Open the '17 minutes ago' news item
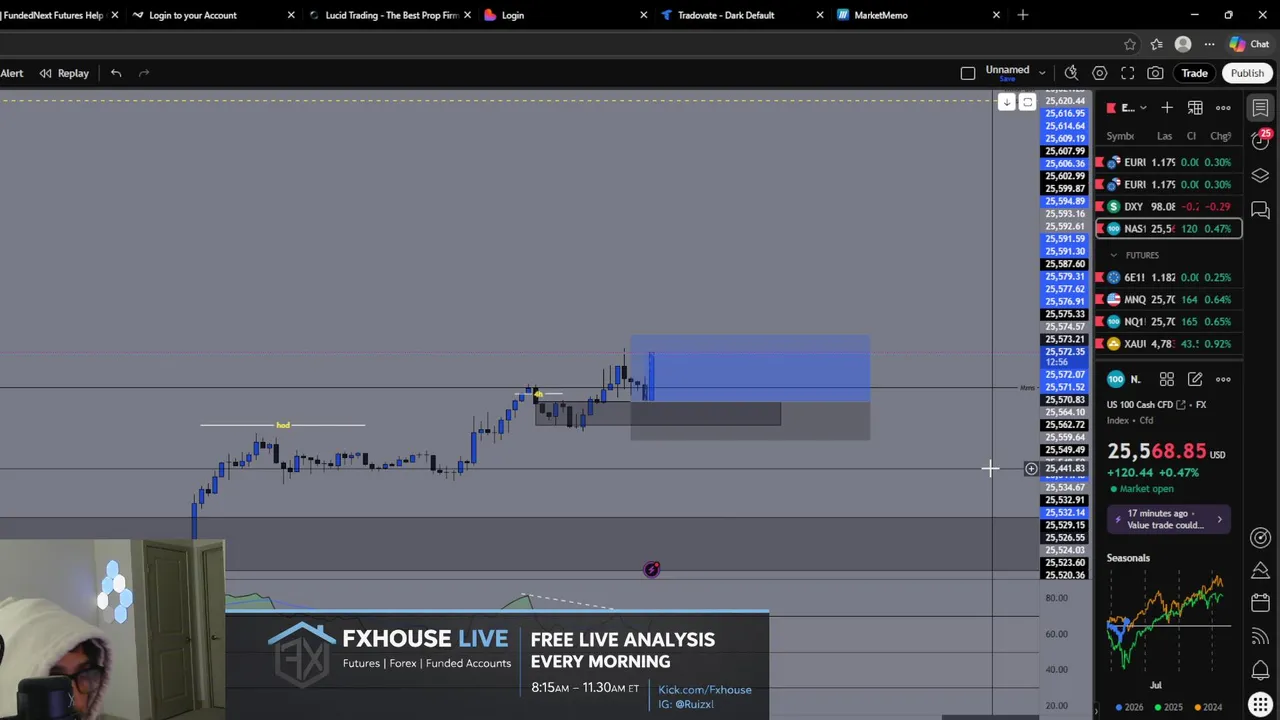 click(1169, 519)
